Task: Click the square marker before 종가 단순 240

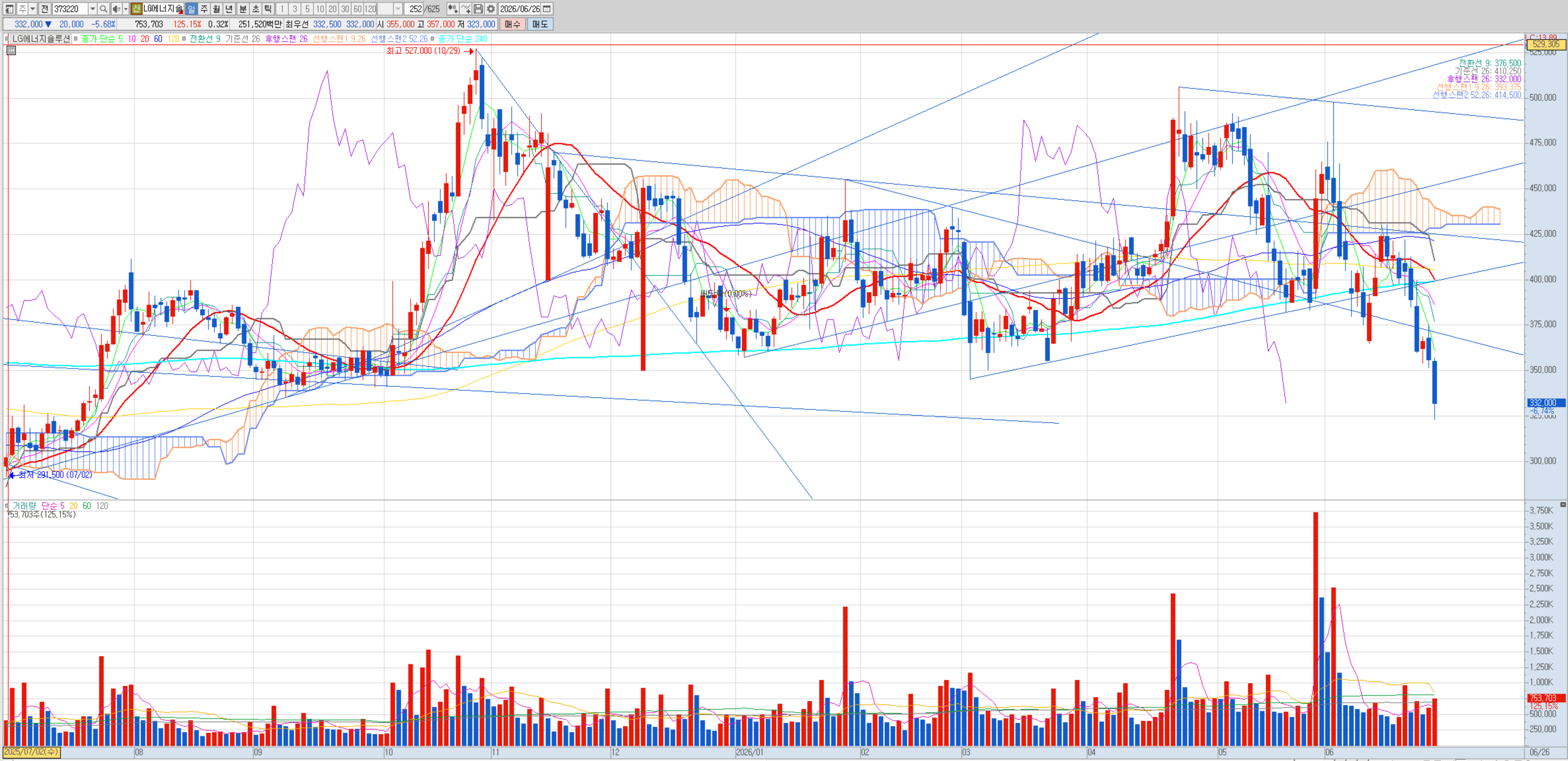Action: (x=433, y=38)
